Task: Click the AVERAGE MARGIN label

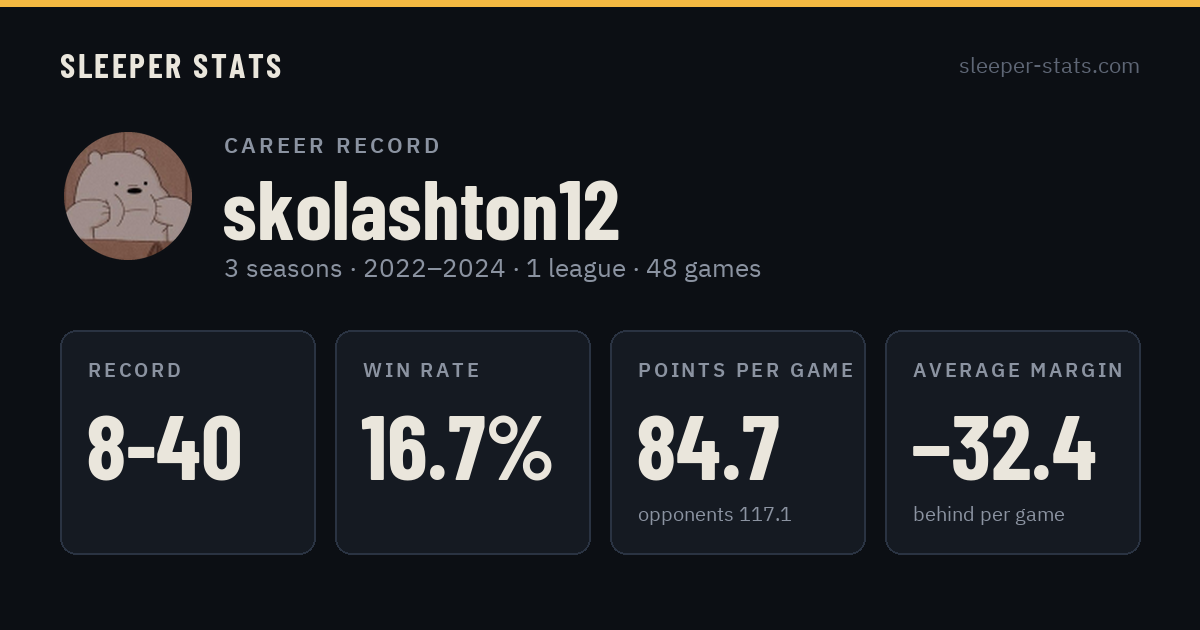Action: click(x=1018, y=371)
